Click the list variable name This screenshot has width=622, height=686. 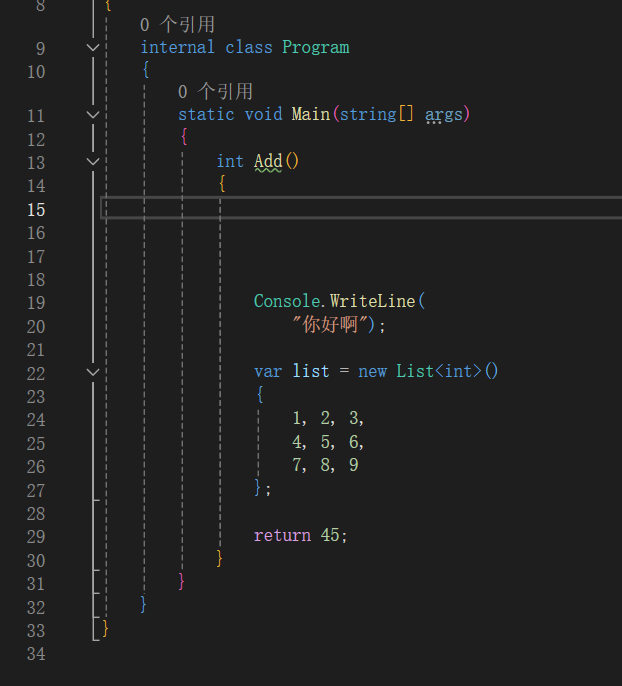pos(311,371)
